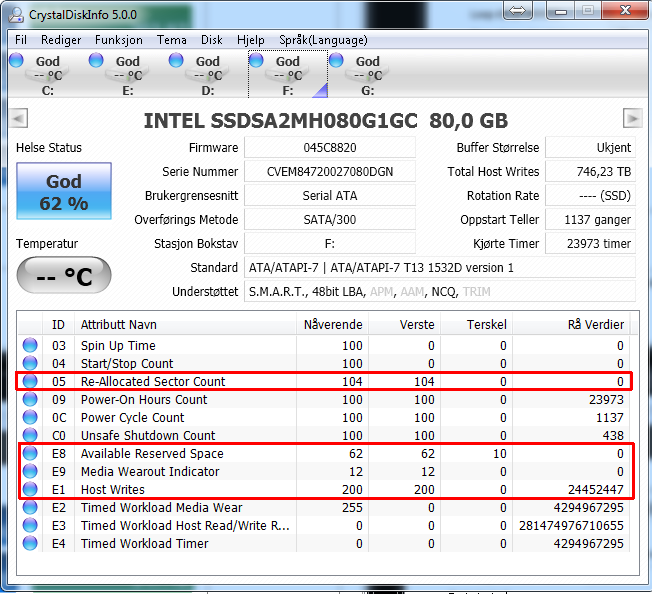The width and height of the screenshot is (652, 594).
Task: Click the Kjørte Timer 23973 timer field
Action: tap(590, 244)
